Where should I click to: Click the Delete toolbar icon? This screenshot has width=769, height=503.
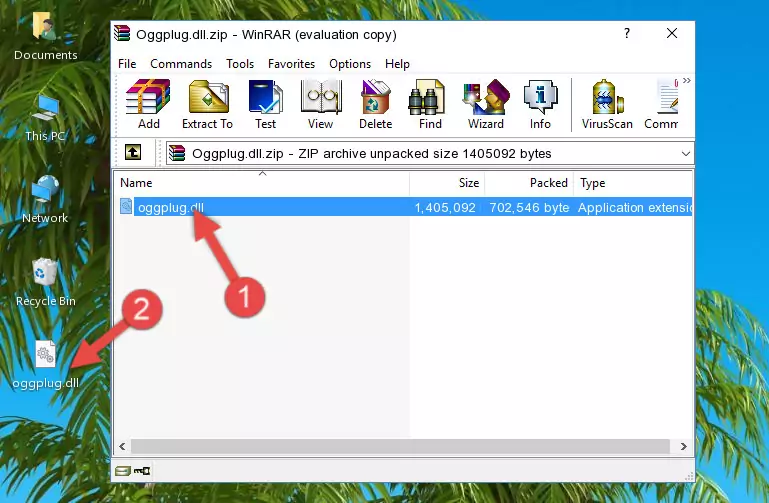click(x=376, y=104)
